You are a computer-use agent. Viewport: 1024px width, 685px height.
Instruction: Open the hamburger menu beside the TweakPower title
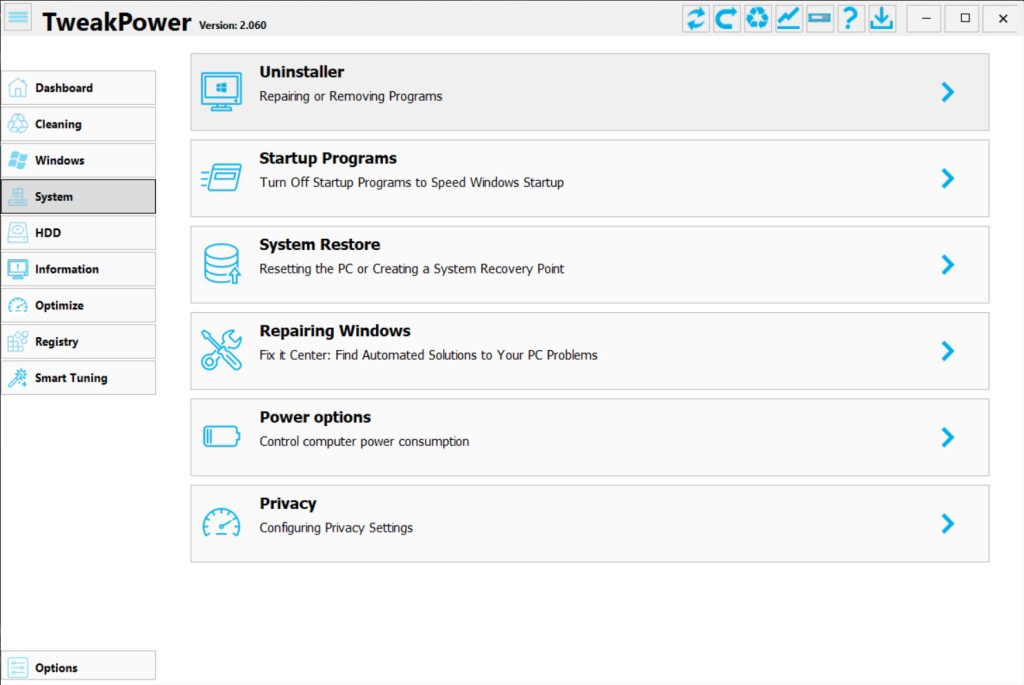(18, 18)
